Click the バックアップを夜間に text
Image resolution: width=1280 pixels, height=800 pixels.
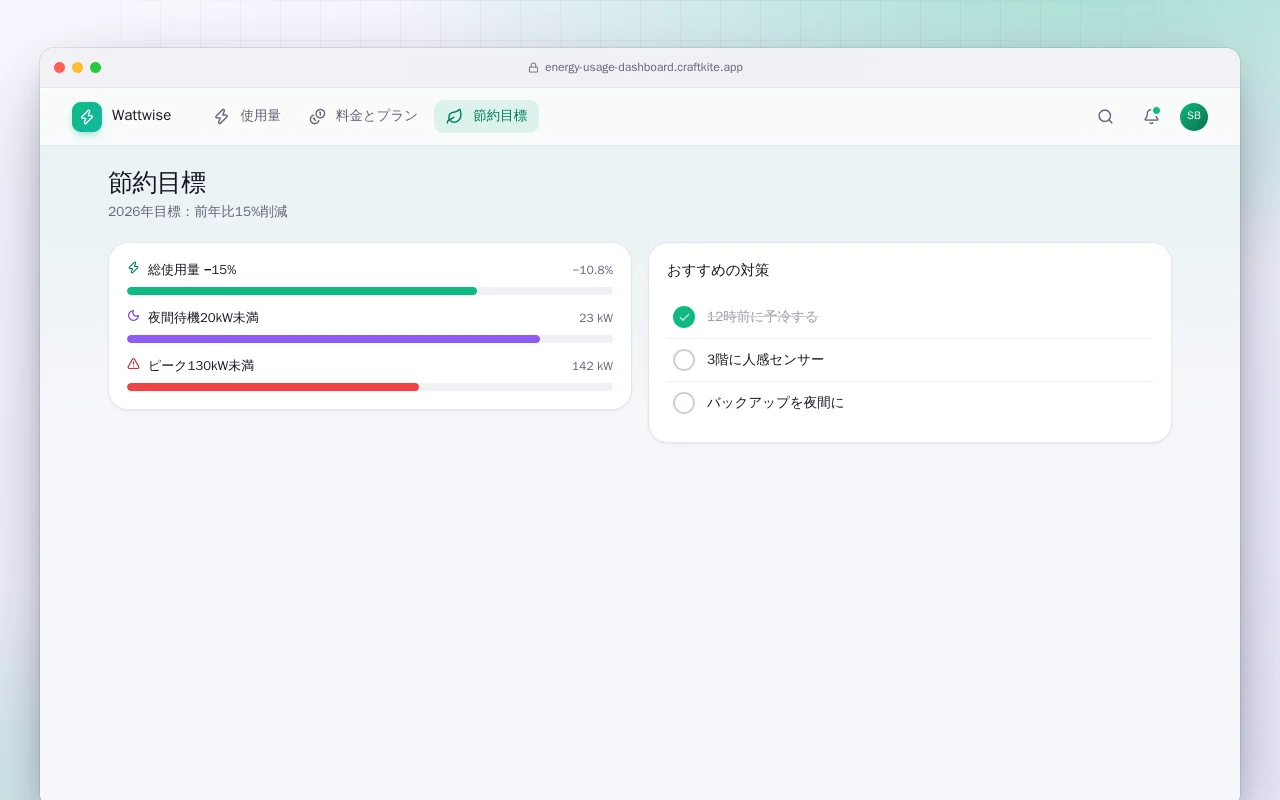click(x=775, y=403)
